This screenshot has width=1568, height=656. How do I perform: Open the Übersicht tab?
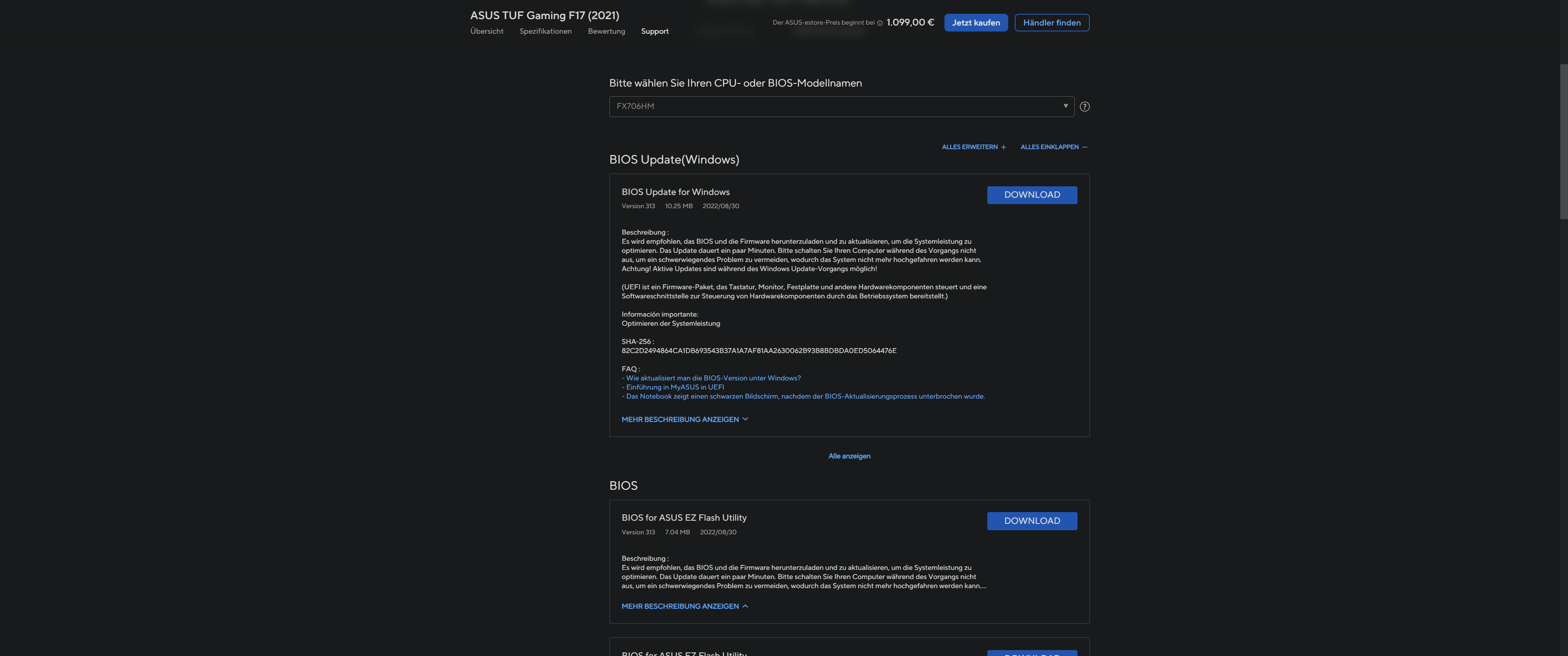486,31
